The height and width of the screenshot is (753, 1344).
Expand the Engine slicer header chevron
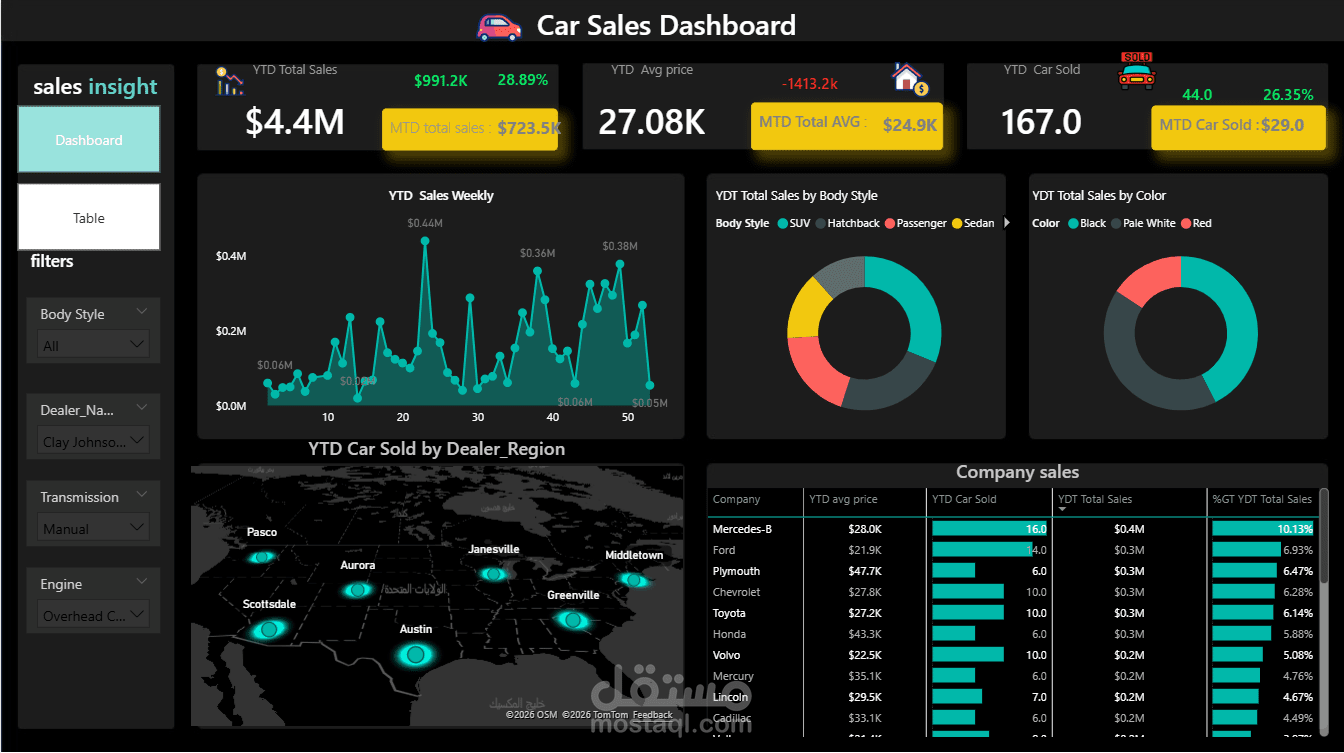[x=141, y=581]
